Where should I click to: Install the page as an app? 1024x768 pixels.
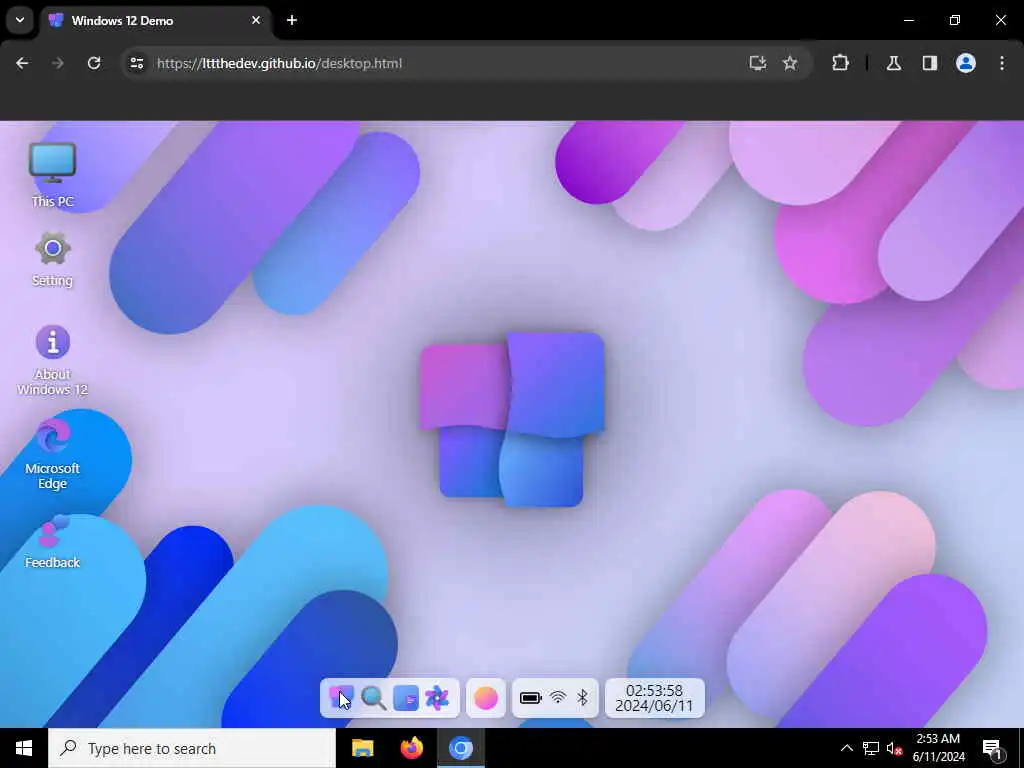[758, 63]
